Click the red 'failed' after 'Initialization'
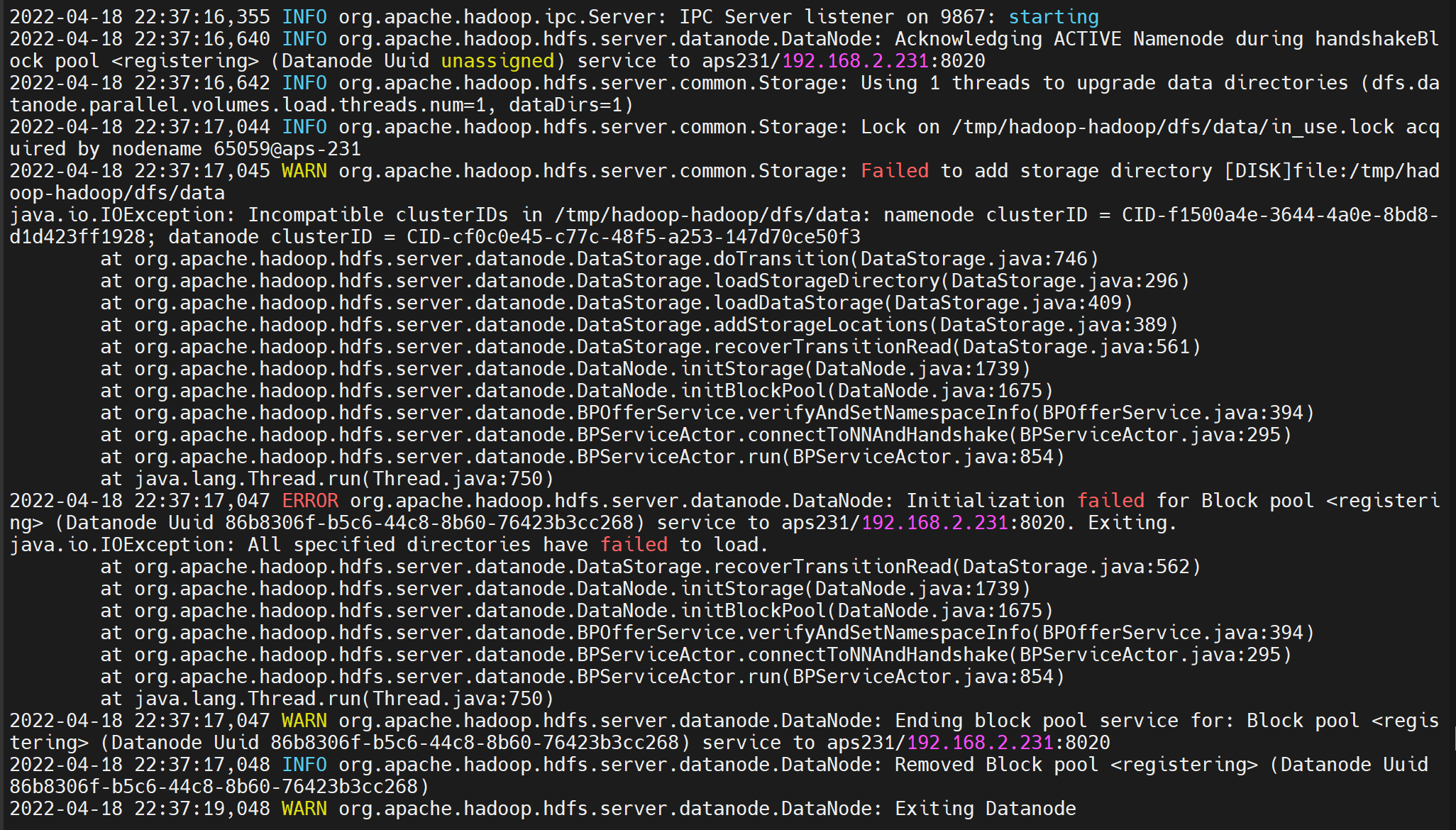This screenshot has height=830, width=1456. click(x=1110, y=501)
